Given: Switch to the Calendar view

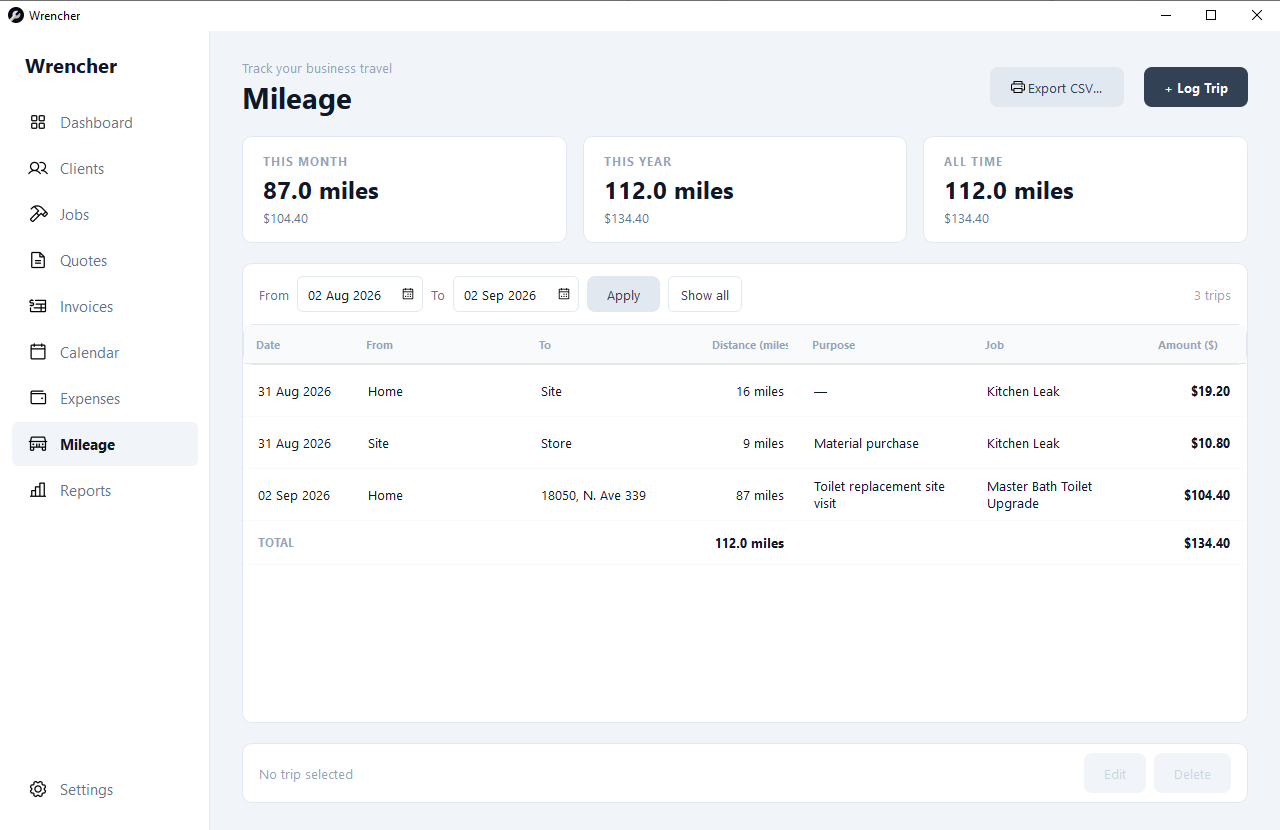Looking at the screenshot, I should click(x=105, y=352).
